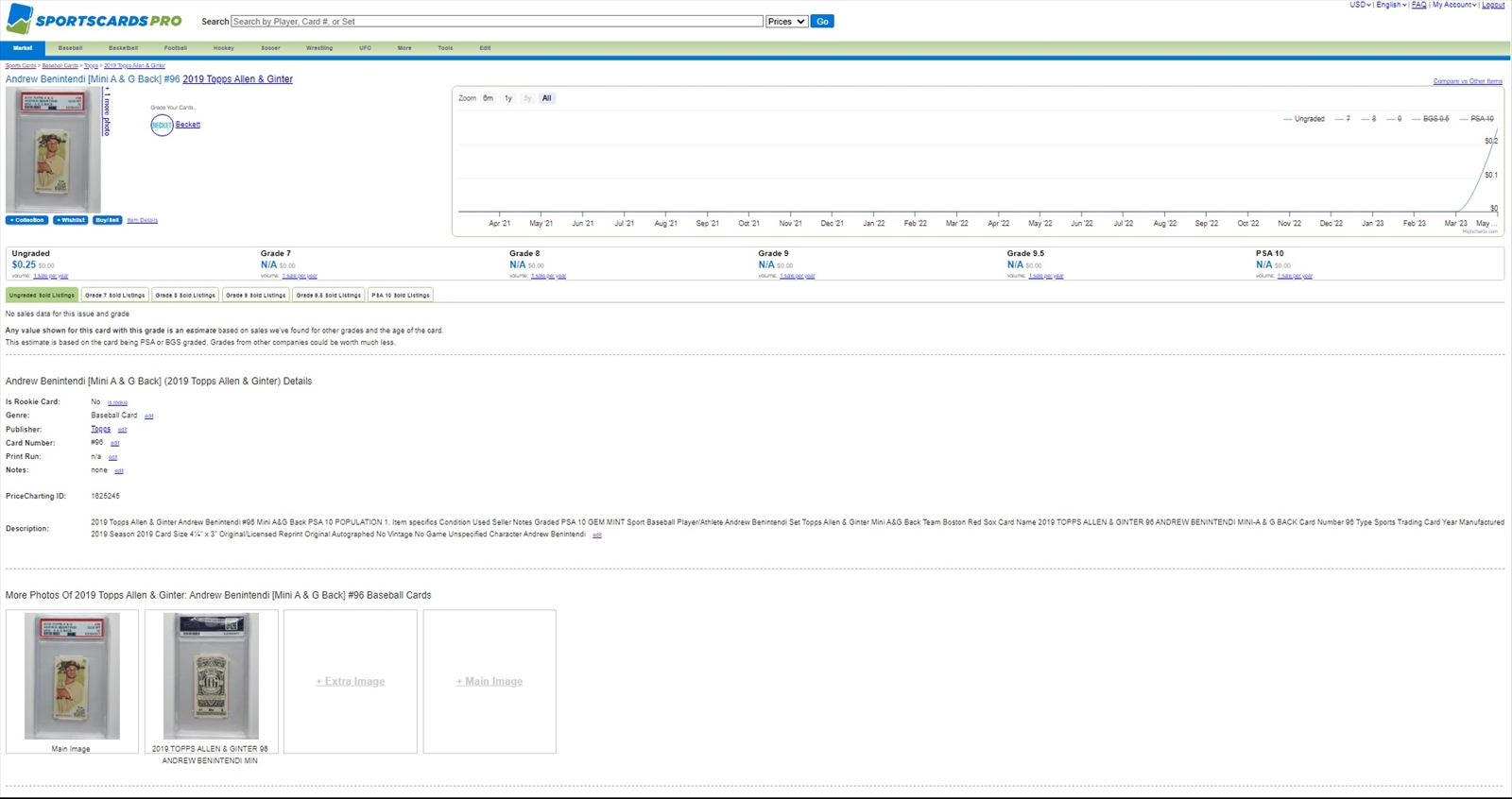Set chart zoom to All
Screen dimensions: 1512x799
coord(546,98)
